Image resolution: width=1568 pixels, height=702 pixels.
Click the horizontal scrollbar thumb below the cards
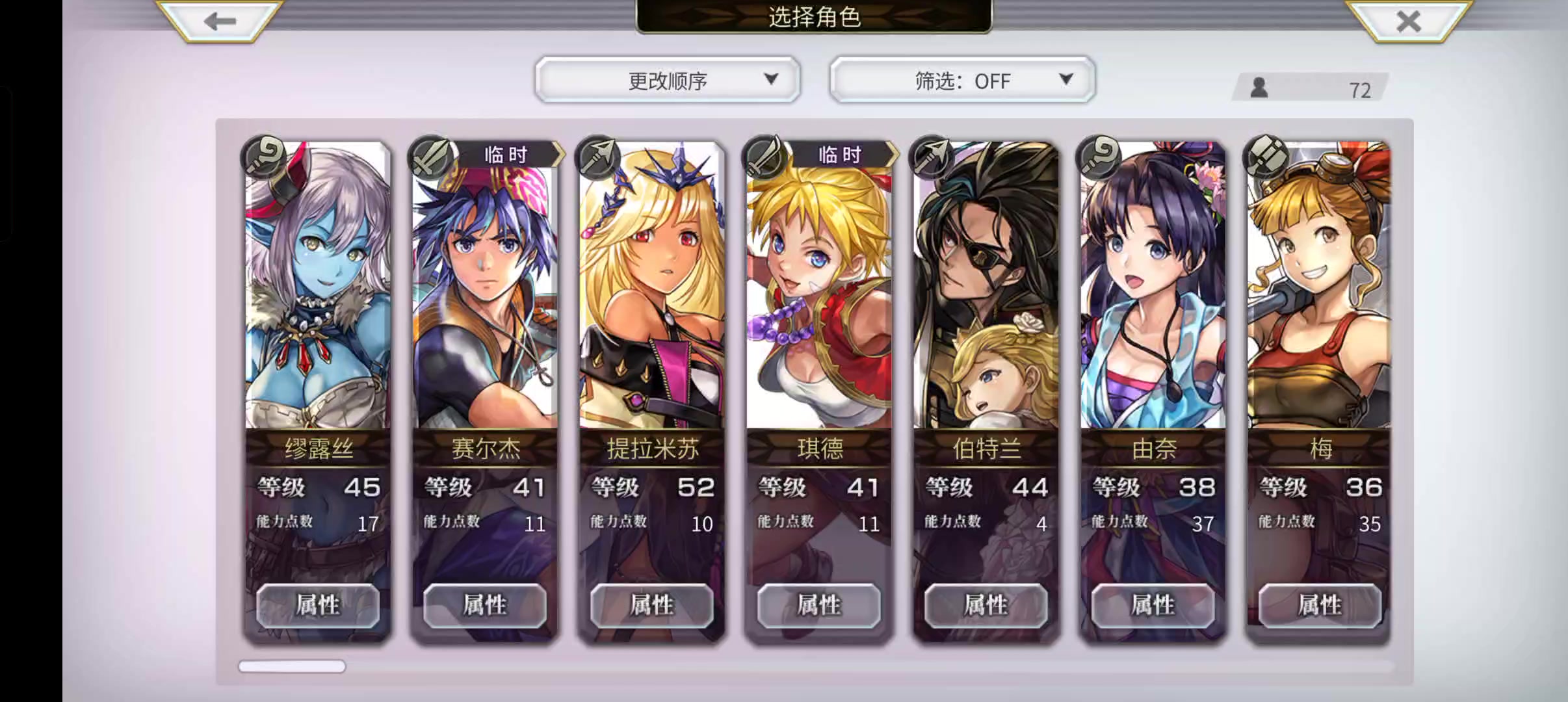click(292, 666)
